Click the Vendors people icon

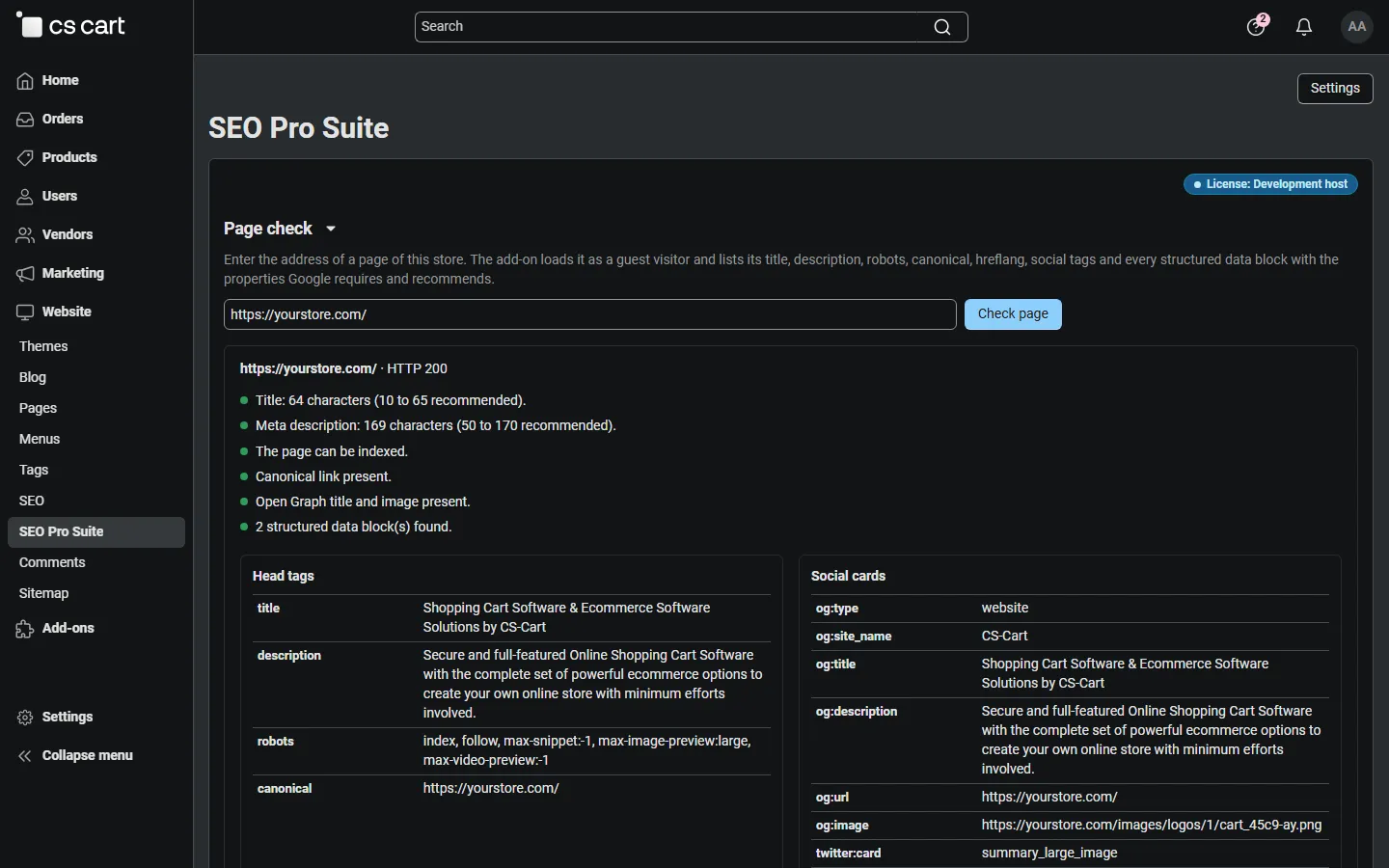25,235
